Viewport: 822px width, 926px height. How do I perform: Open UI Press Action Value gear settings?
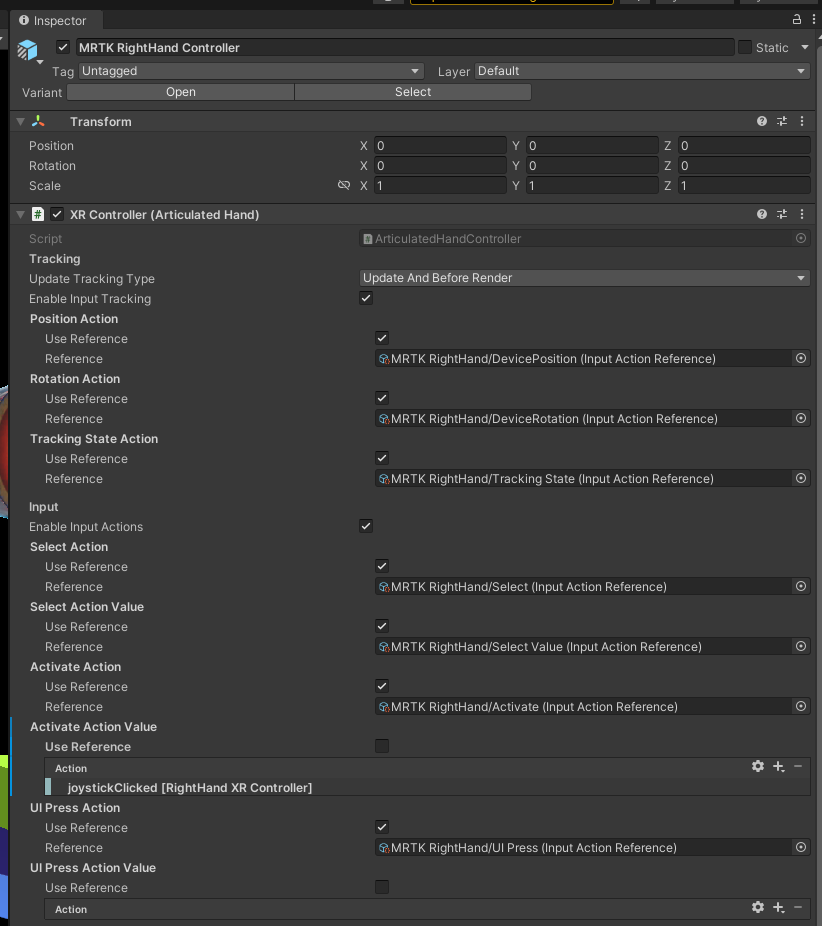tap(758, 907)
